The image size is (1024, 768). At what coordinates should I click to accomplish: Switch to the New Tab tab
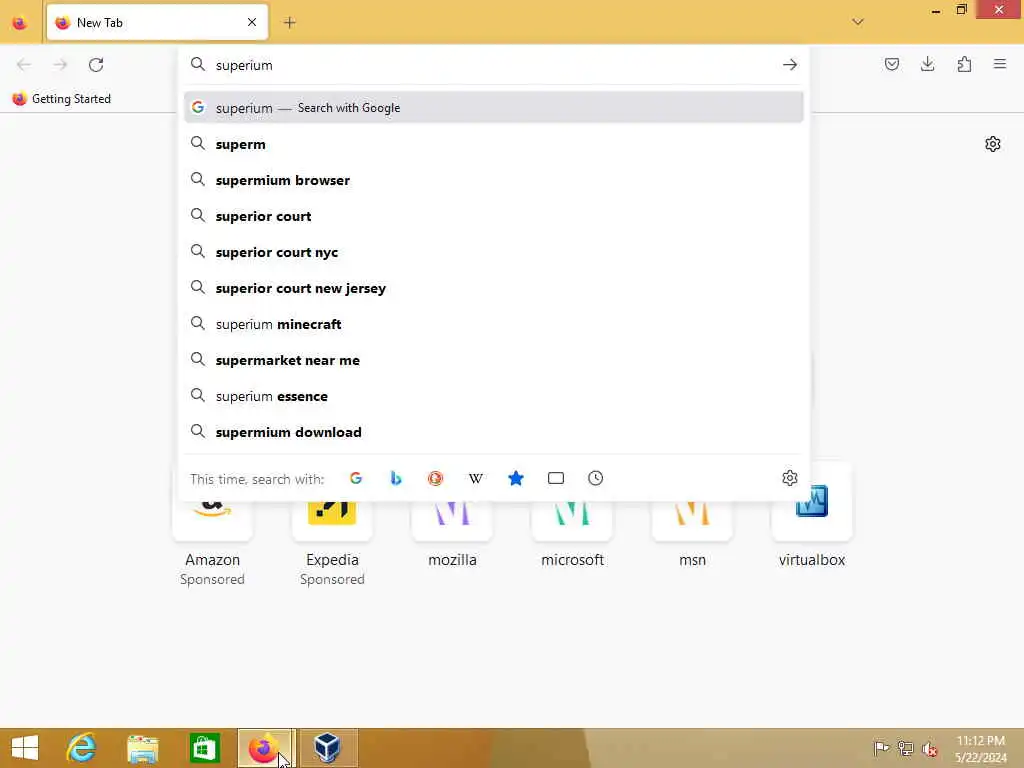(157, 23)
